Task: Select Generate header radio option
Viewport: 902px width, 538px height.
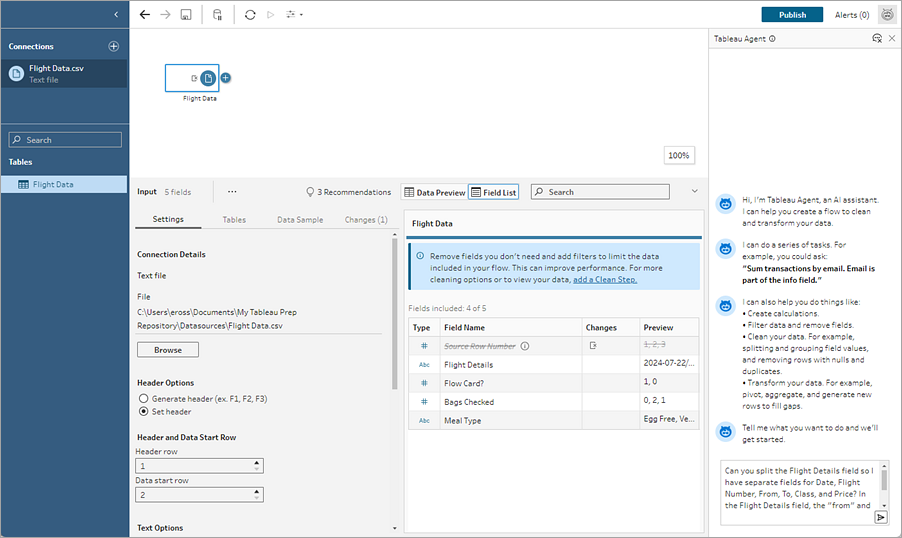Action: (x=144, y=398)
